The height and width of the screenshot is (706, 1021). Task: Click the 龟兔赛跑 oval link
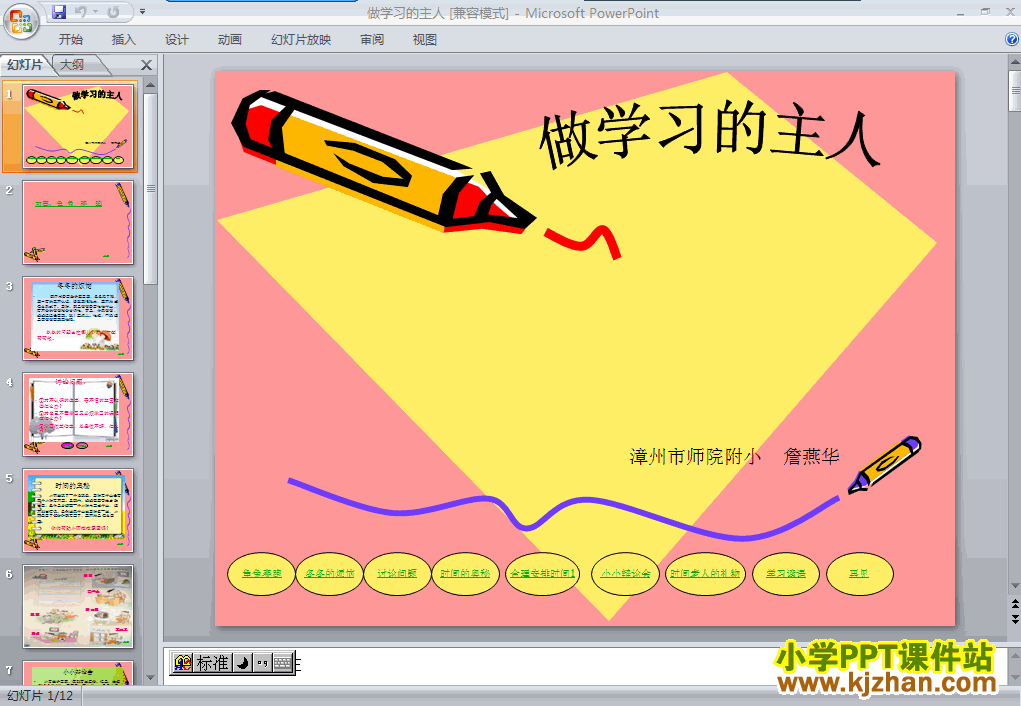click(261, 574)
